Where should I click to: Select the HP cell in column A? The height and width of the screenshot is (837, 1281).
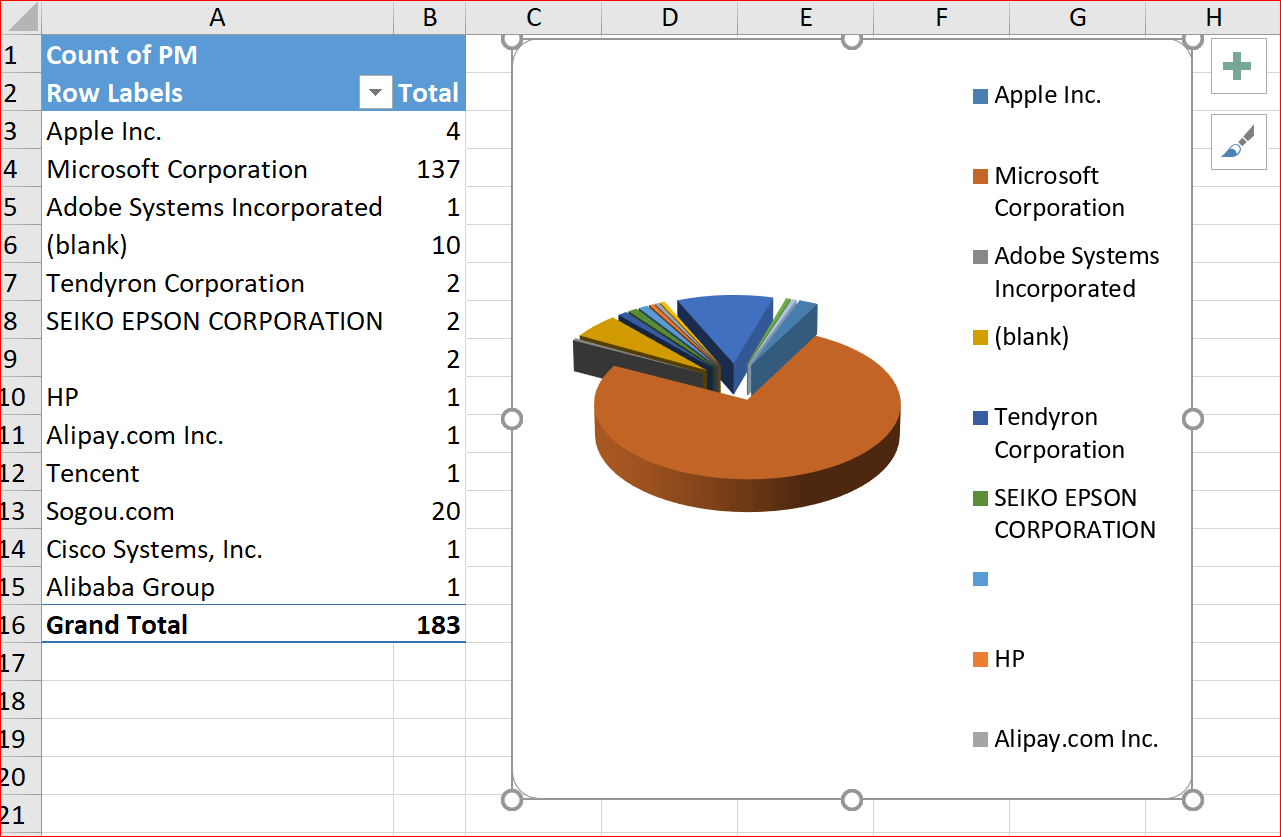point(217,397)
